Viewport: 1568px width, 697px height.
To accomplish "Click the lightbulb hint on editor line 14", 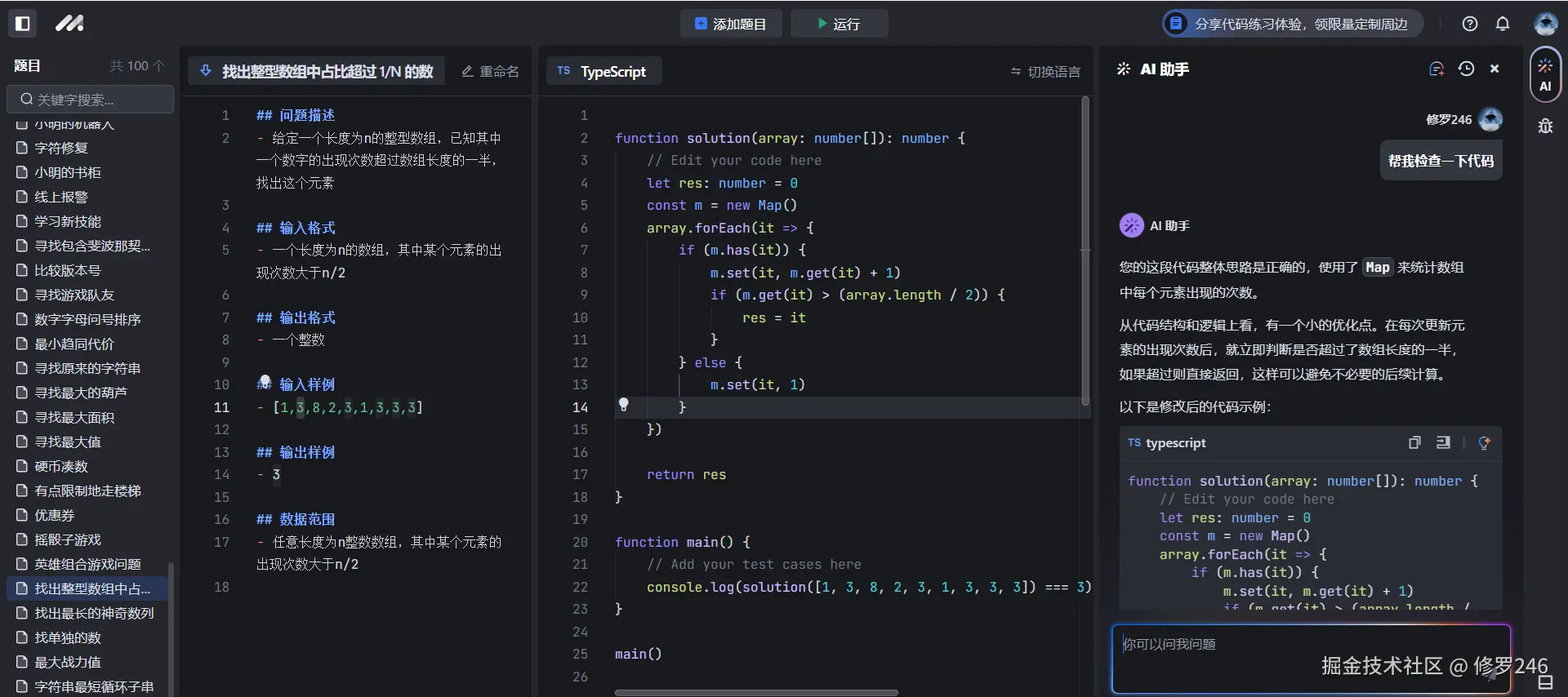I will pyautogui.click(x=624, y=405).
